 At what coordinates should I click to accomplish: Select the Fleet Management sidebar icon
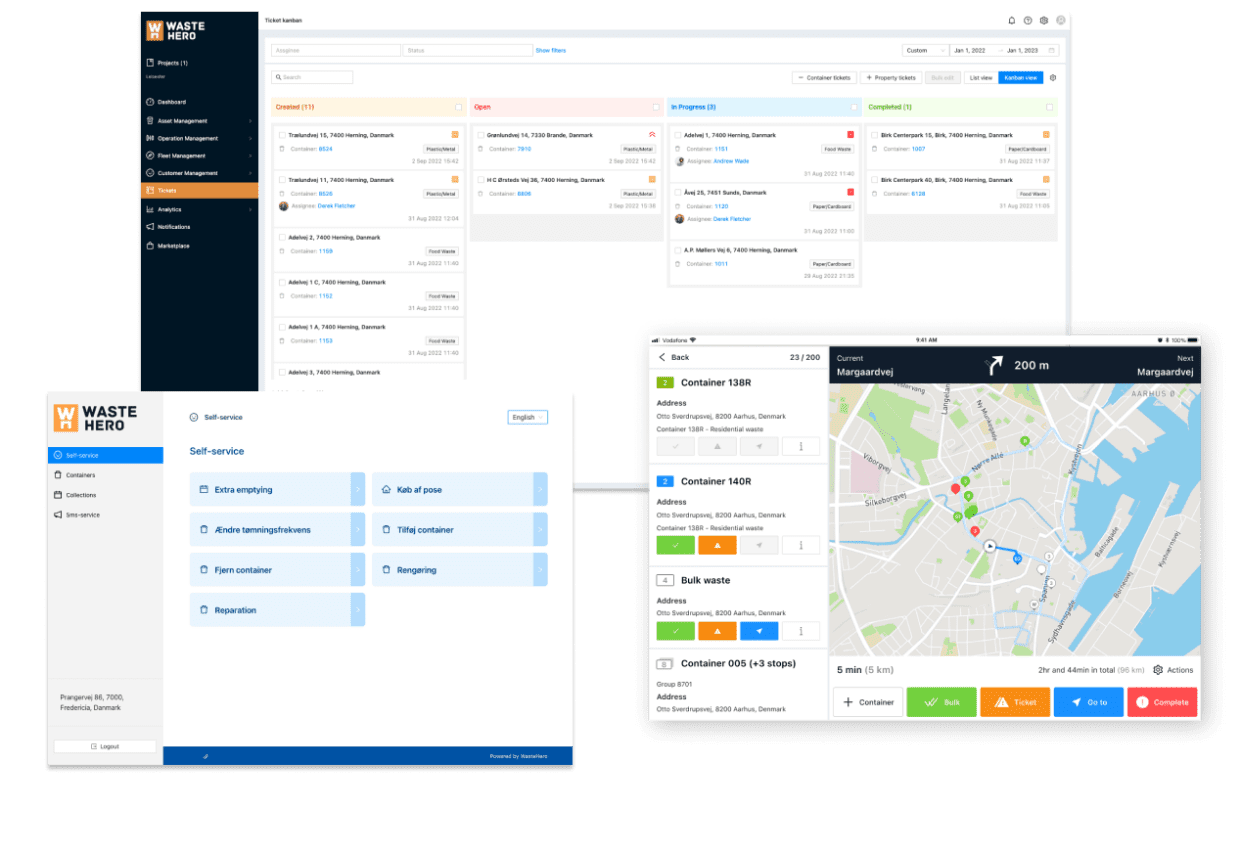(150, 155)
